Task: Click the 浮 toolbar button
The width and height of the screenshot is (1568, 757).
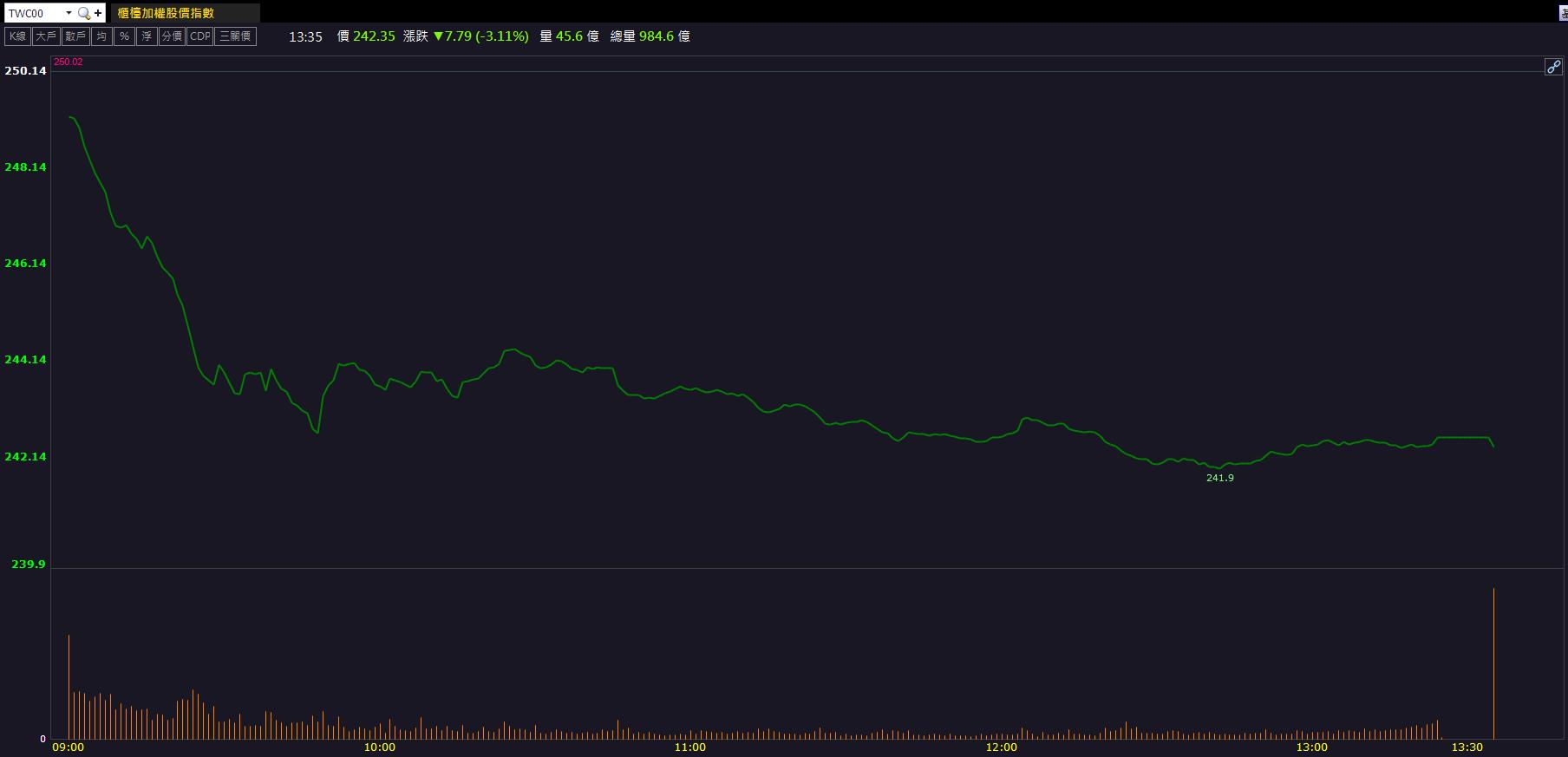Action: 147,36
